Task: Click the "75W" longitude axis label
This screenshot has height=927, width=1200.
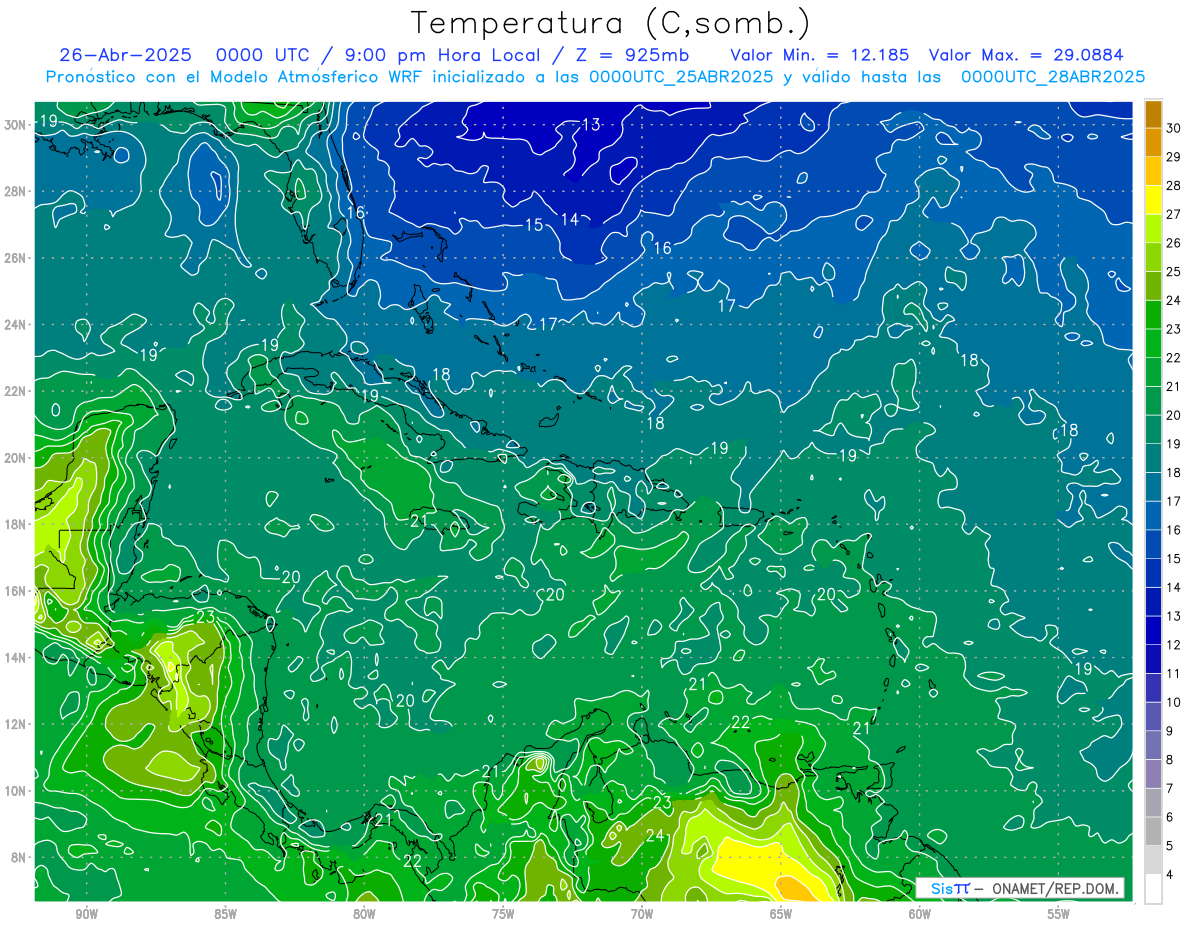Action: point(503,914)
